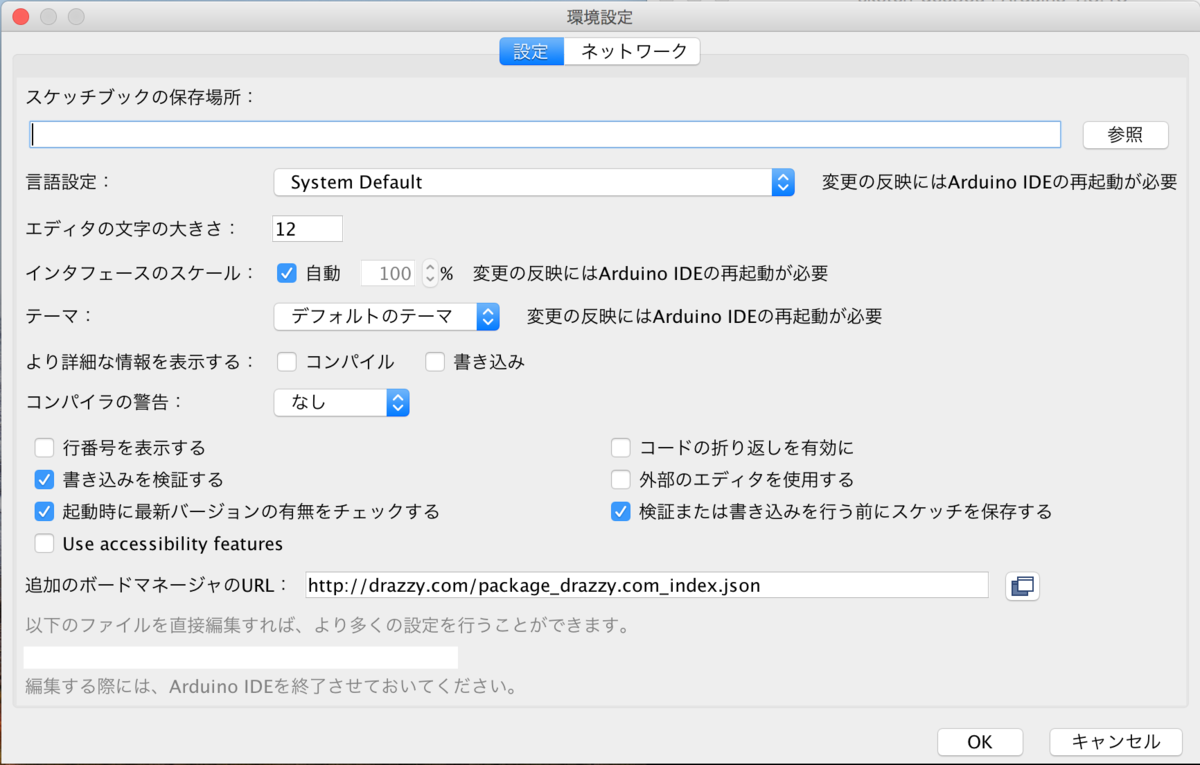Switch to the ネットワーク tab
1200x765 pixels.
click(x=632, y=51)
